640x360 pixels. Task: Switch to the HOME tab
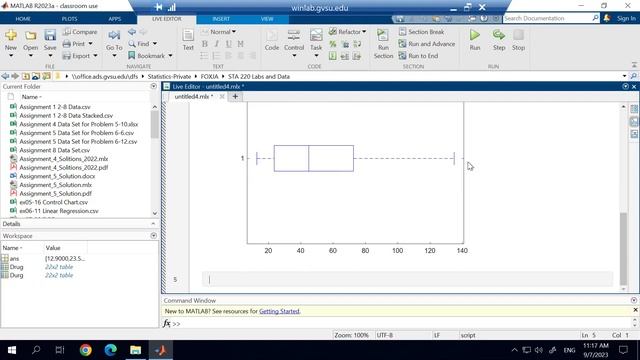(x=23, y=19)
